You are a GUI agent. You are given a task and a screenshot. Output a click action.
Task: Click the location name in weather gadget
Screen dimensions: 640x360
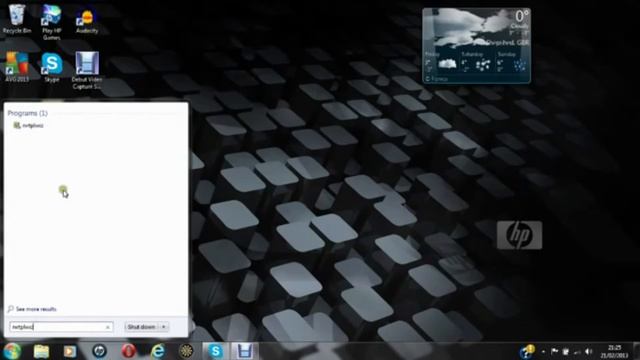(x=508, y=42)
